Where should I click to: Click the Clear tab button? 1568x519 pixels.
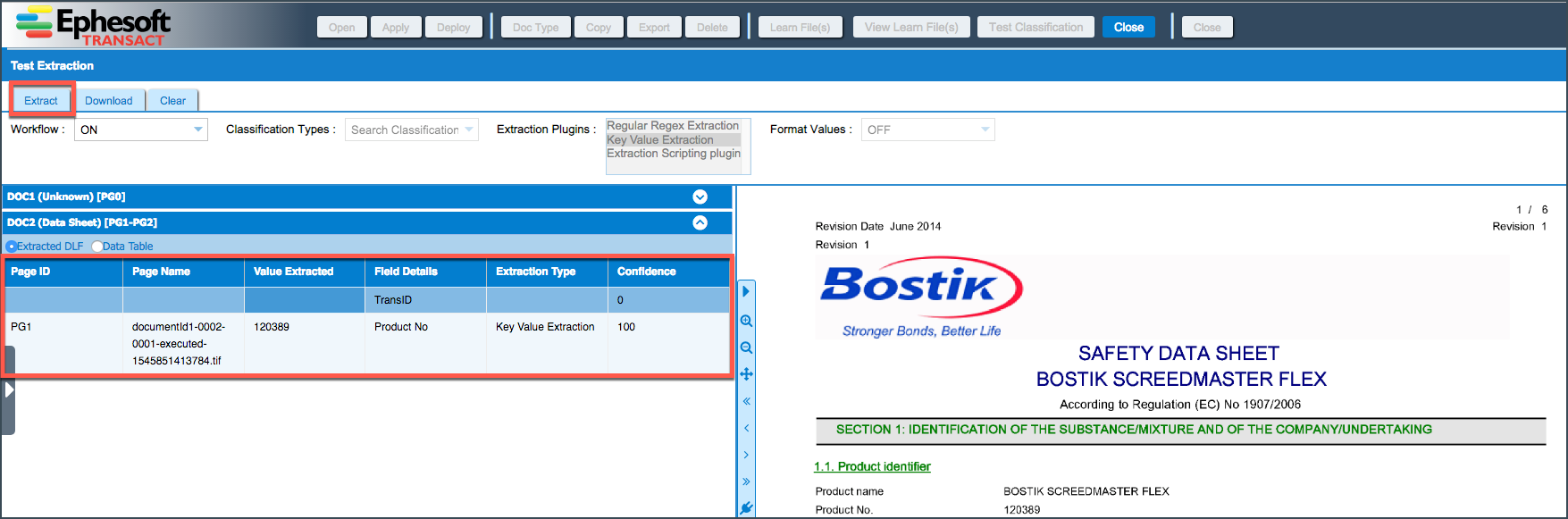(x=173, y=100)
